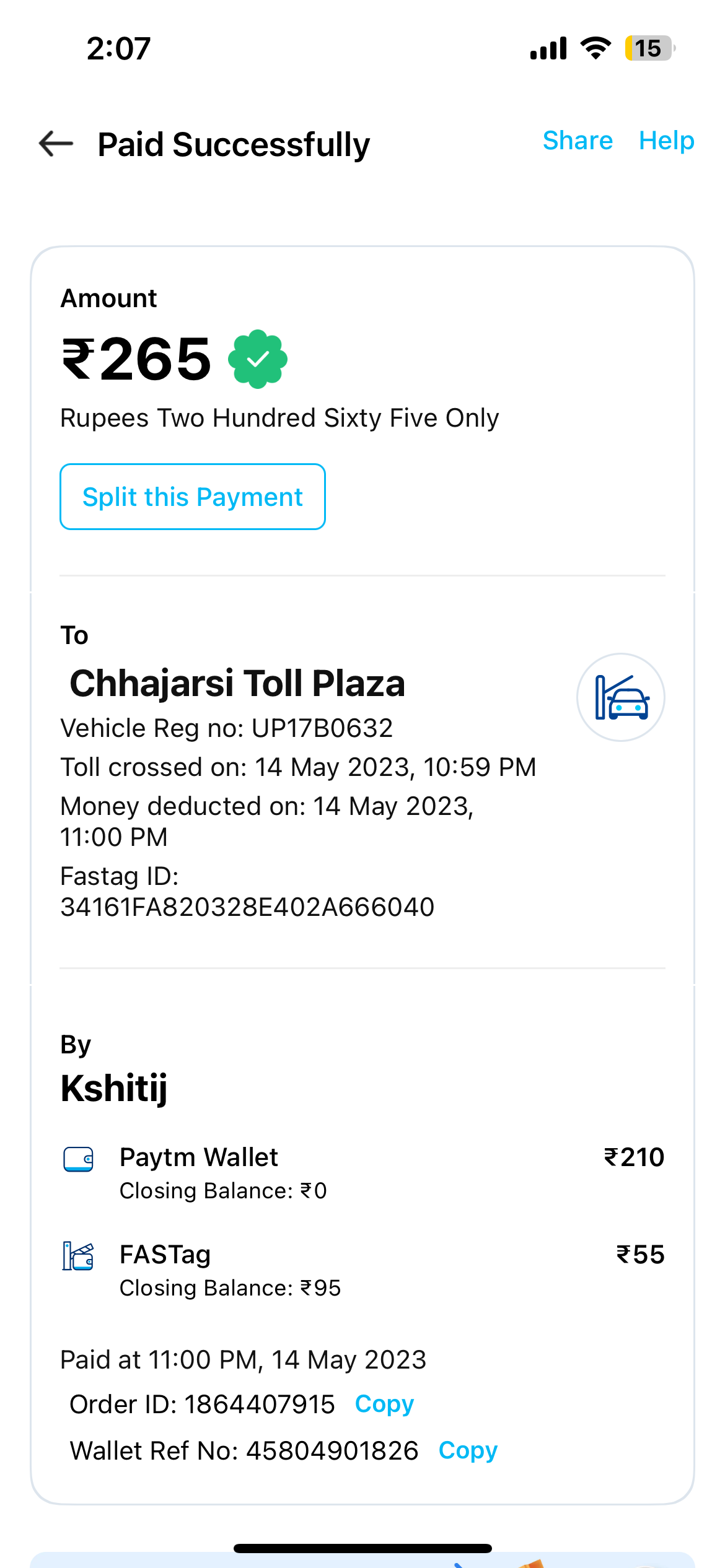Tap the FASTag ₹55 amount
This screenshot has height=1568, width=725.
click(640, 1255)
